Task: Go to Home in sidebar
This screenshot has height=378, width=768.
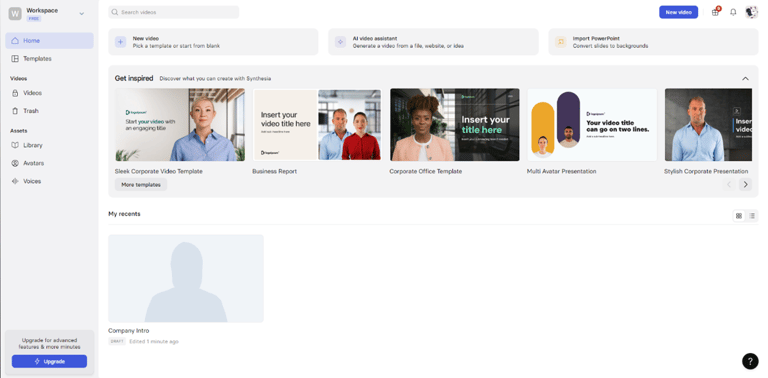Action: click(x=49, y=41)
